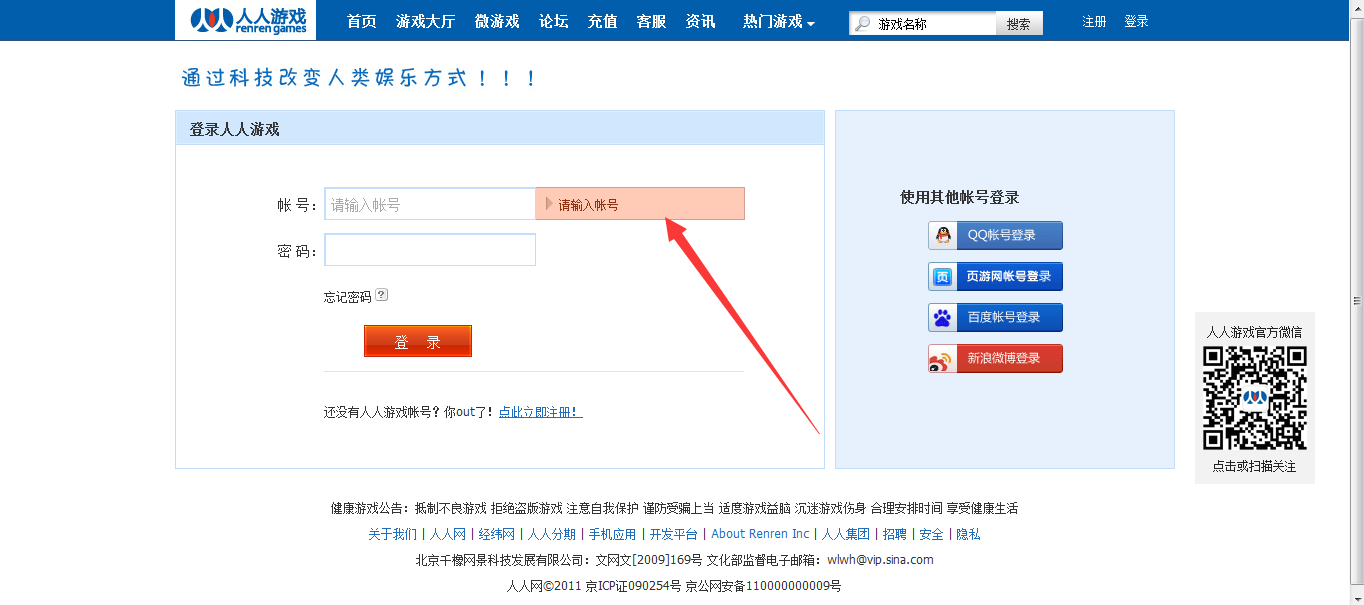1364x605 pixels.
Task: Choose 页游网帐号登录
Action: click(x=995, y=277)
